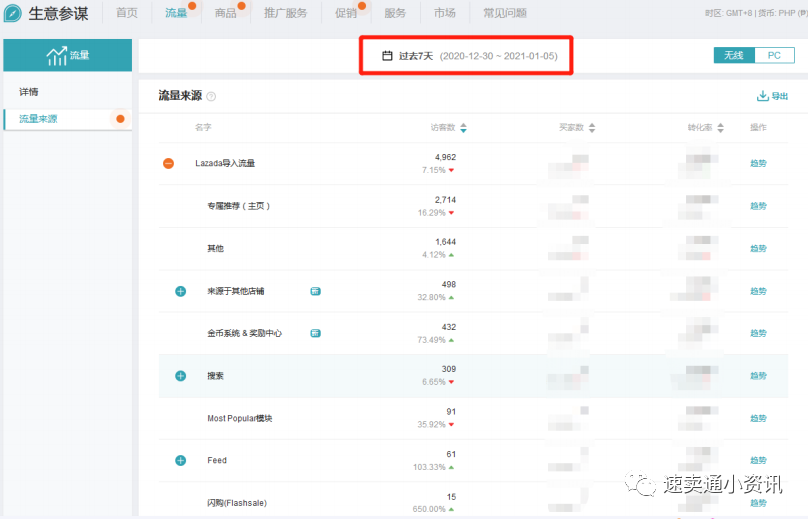
Task: Open the 市场 tab
Action: click(x=445, y=13)
